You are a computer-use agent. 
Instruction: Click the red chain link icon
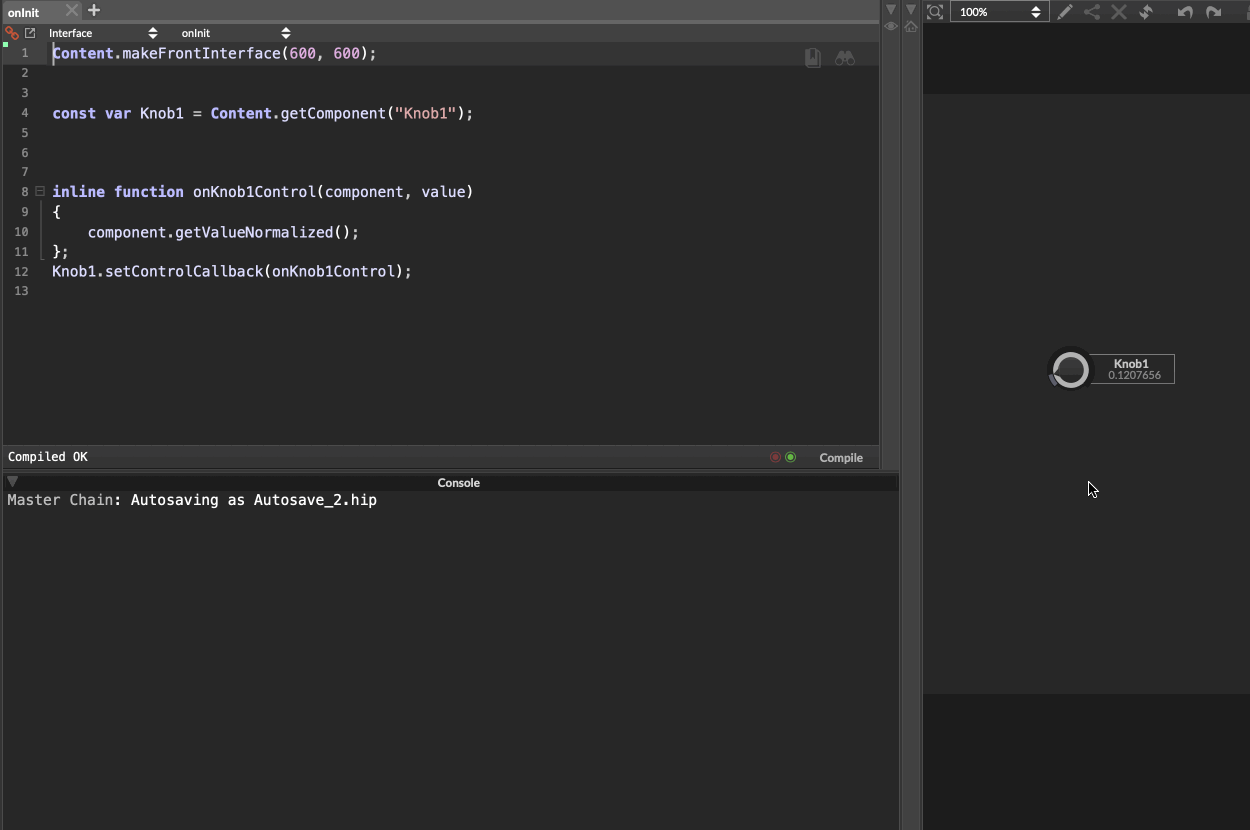12,33
